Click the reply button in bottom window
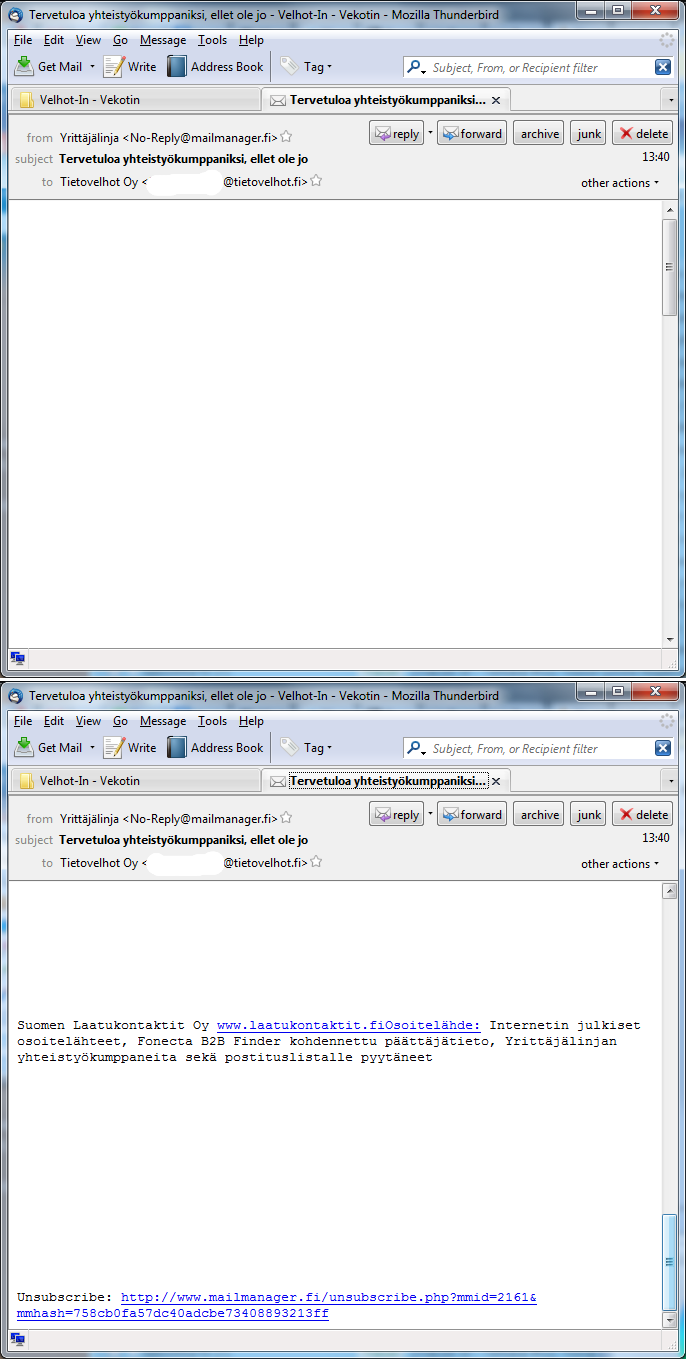This screenshot has height=1360, width=686. (x=396, y=815)
